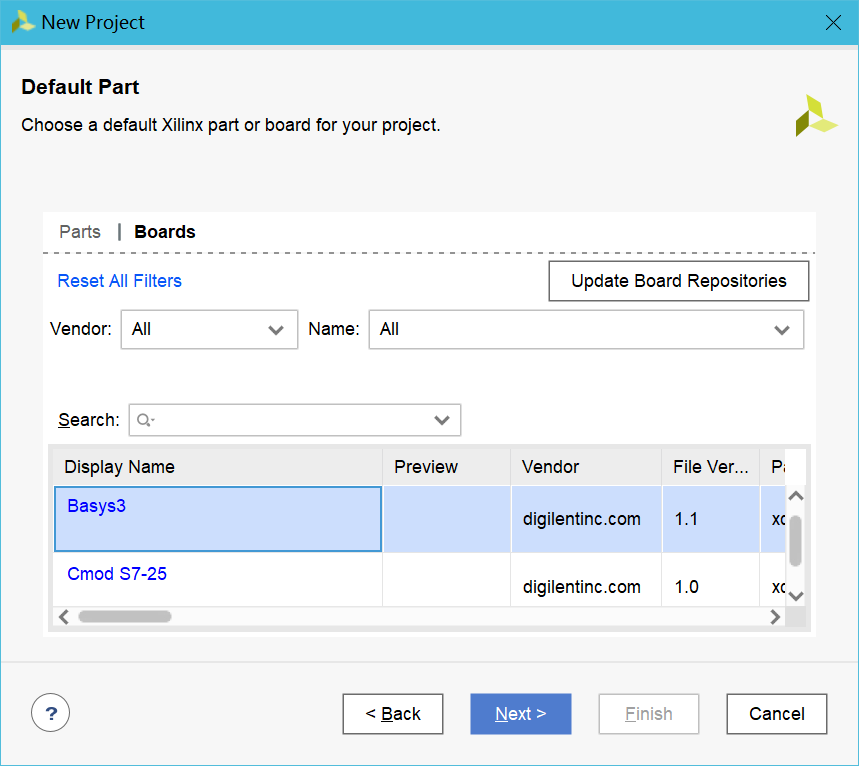Click the Next > button
The image size is (859, 766).
(x=521, y=714)
